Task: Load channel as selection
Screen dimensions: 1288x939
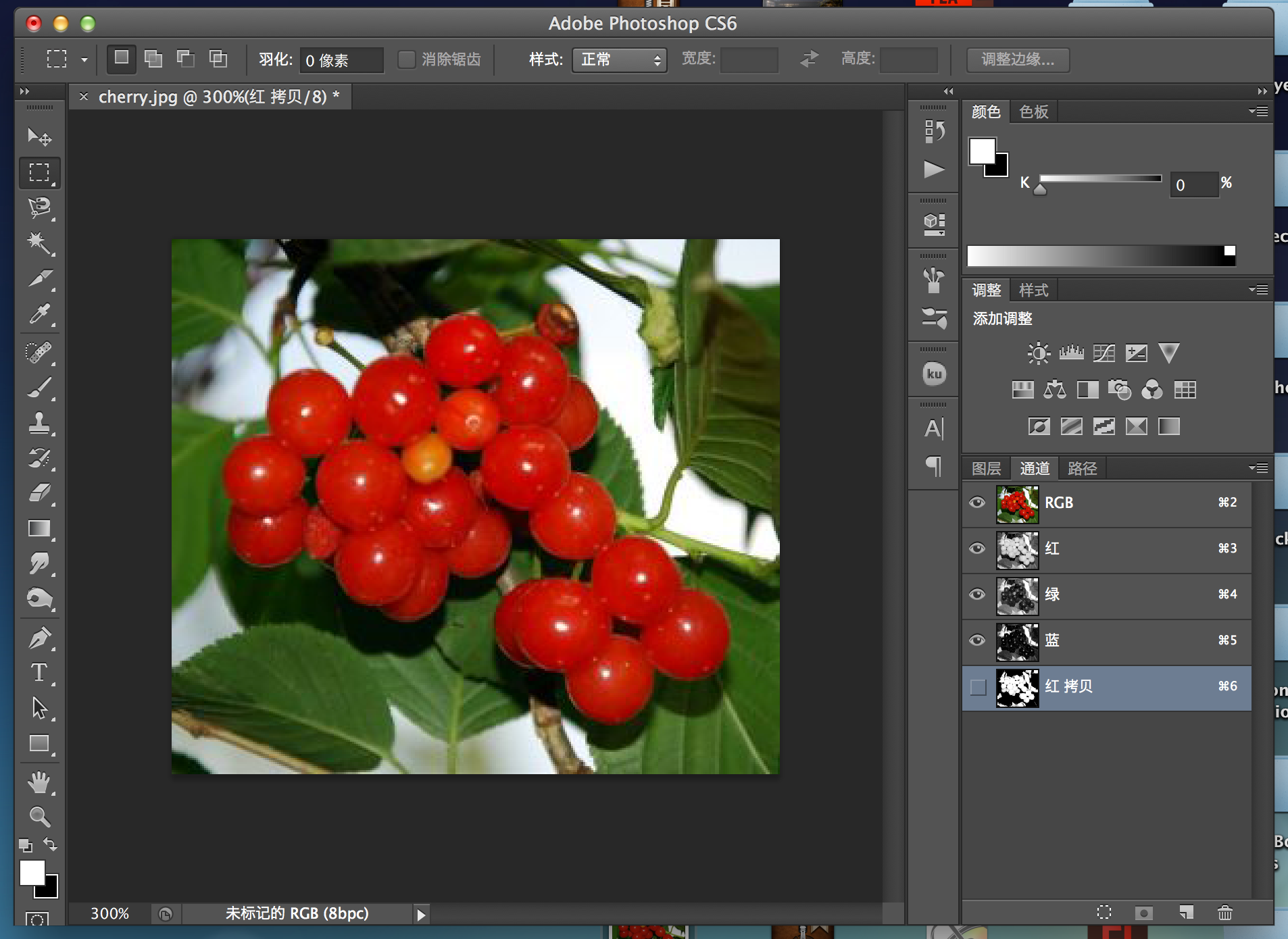Action: pyautogui.click(x=1104, y=913)
